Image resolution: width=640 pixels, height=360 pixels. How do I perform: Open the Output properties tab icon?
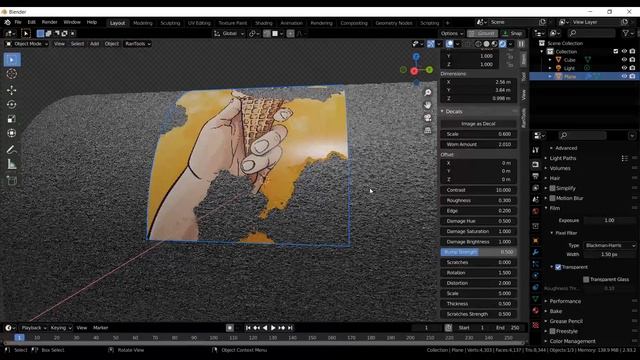[x=536, y=176]
